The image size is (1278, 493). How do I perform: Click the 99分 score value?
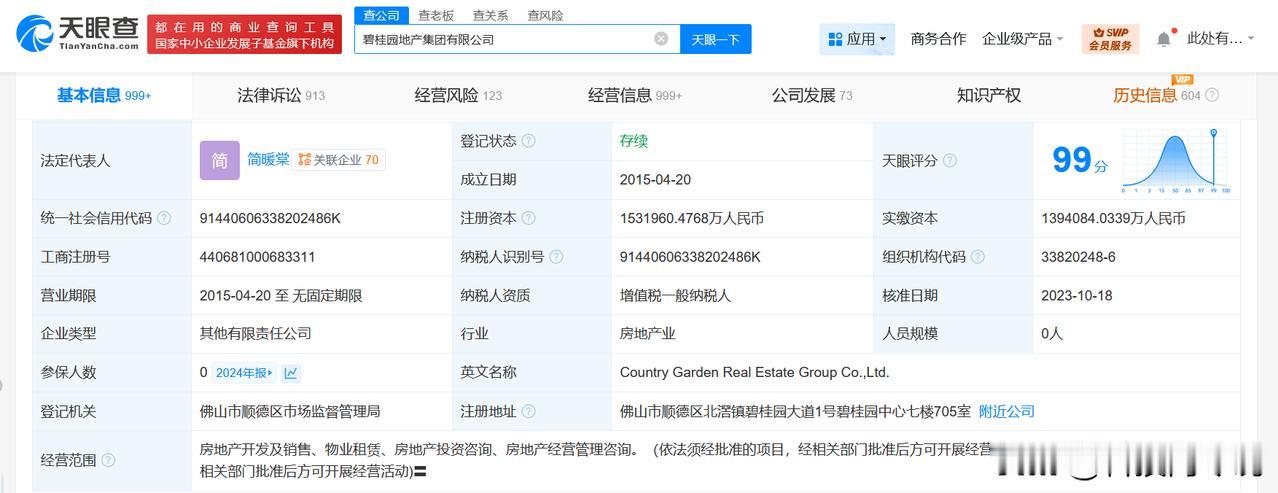[x=1079, y=160]
